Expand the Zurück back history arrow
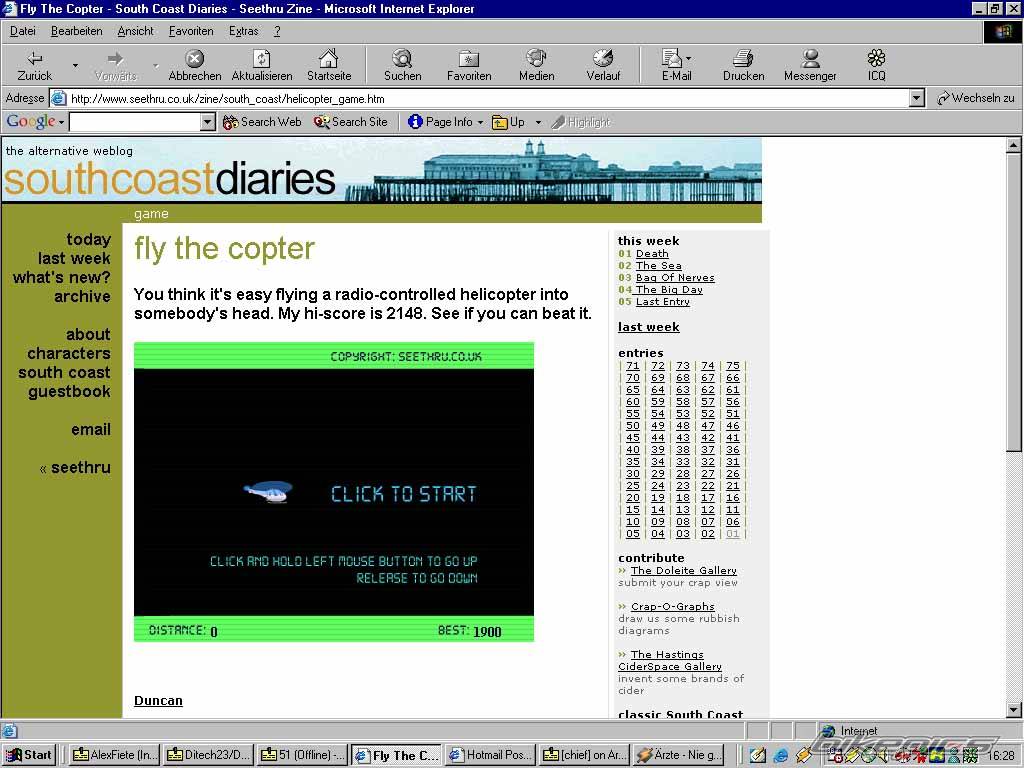The image size is (1024, 768). click(x=75, y=65)
